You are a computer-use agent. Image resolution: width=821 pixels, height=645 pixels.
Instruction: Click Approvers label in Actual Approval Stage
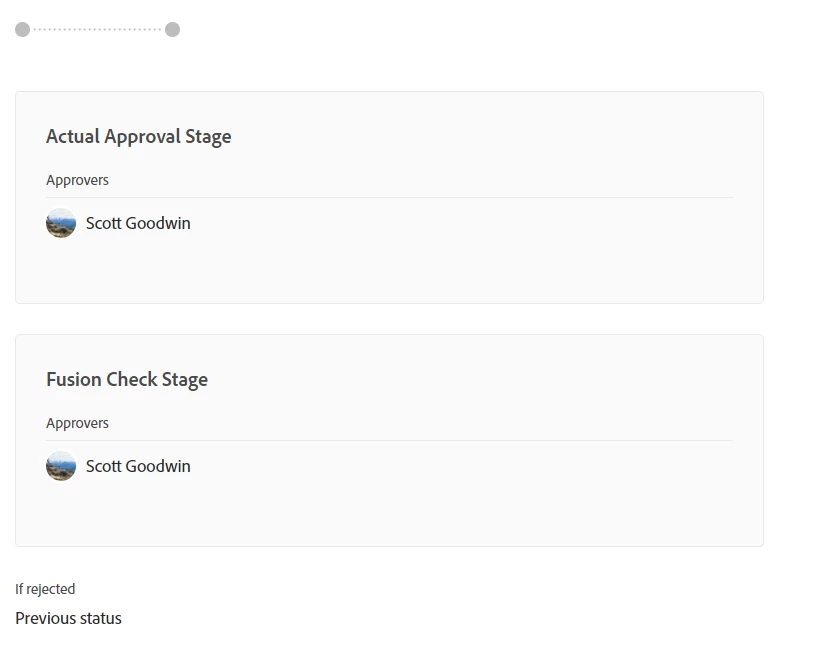tap(77, 180)
